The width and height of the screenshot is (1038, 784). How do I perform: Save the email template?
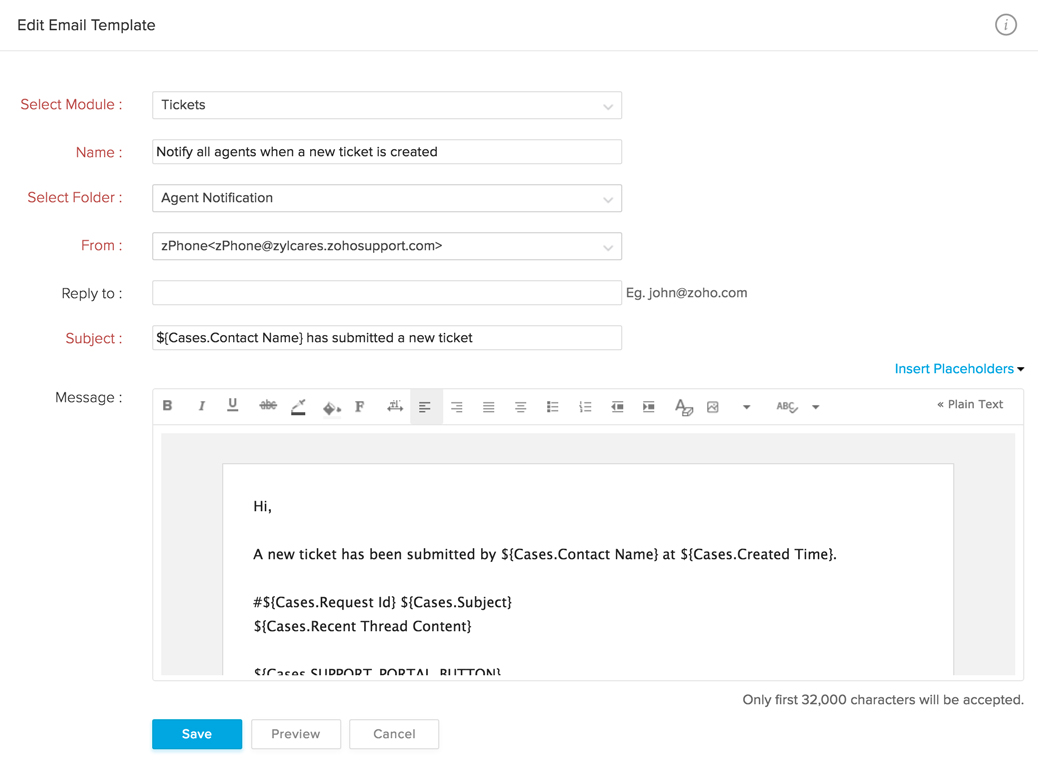click(197, 734)
